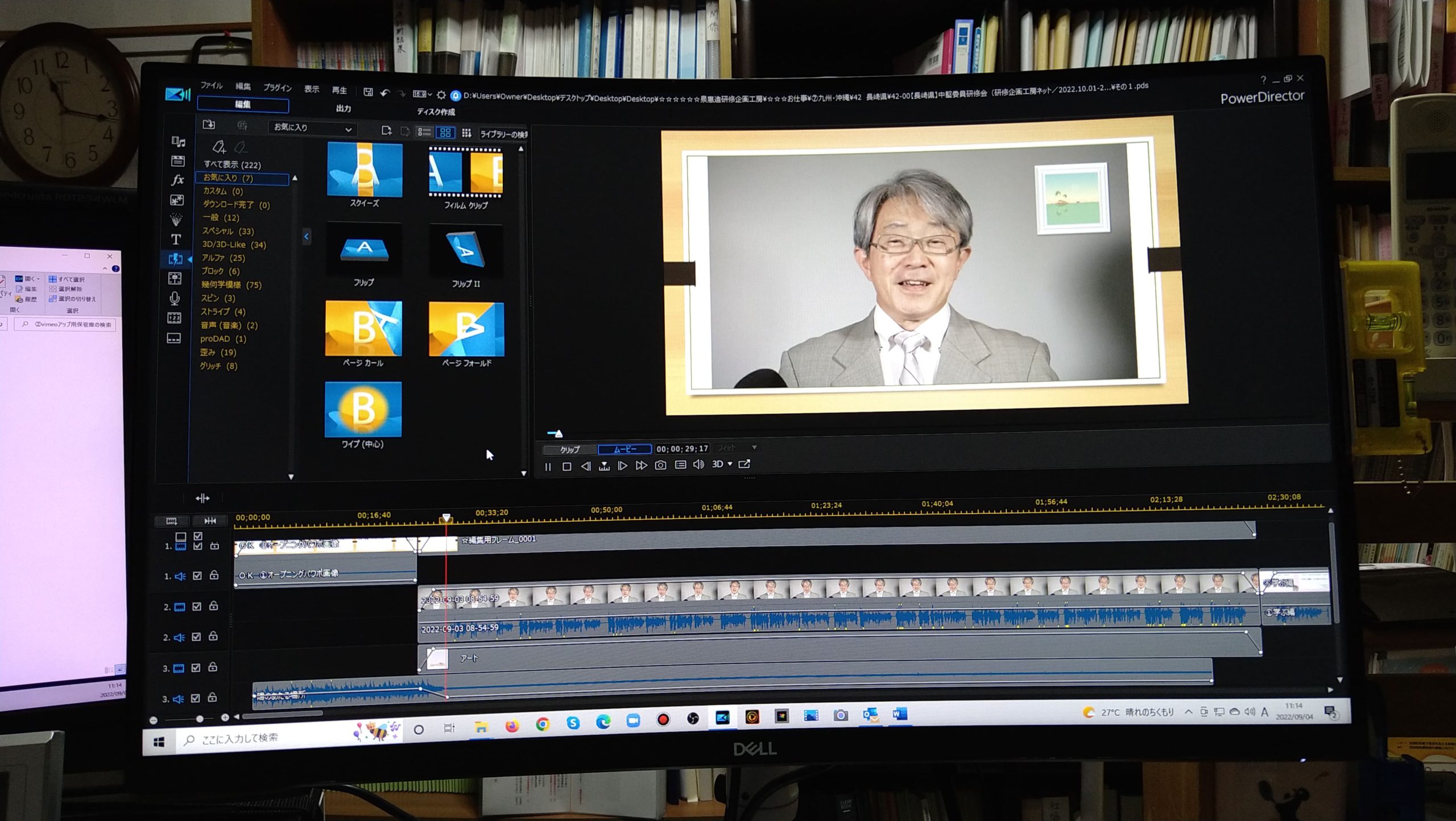The height and width of the screenshot is (821, 1456).
Task: Switch library to details list view
Action: tap(424, 131)
